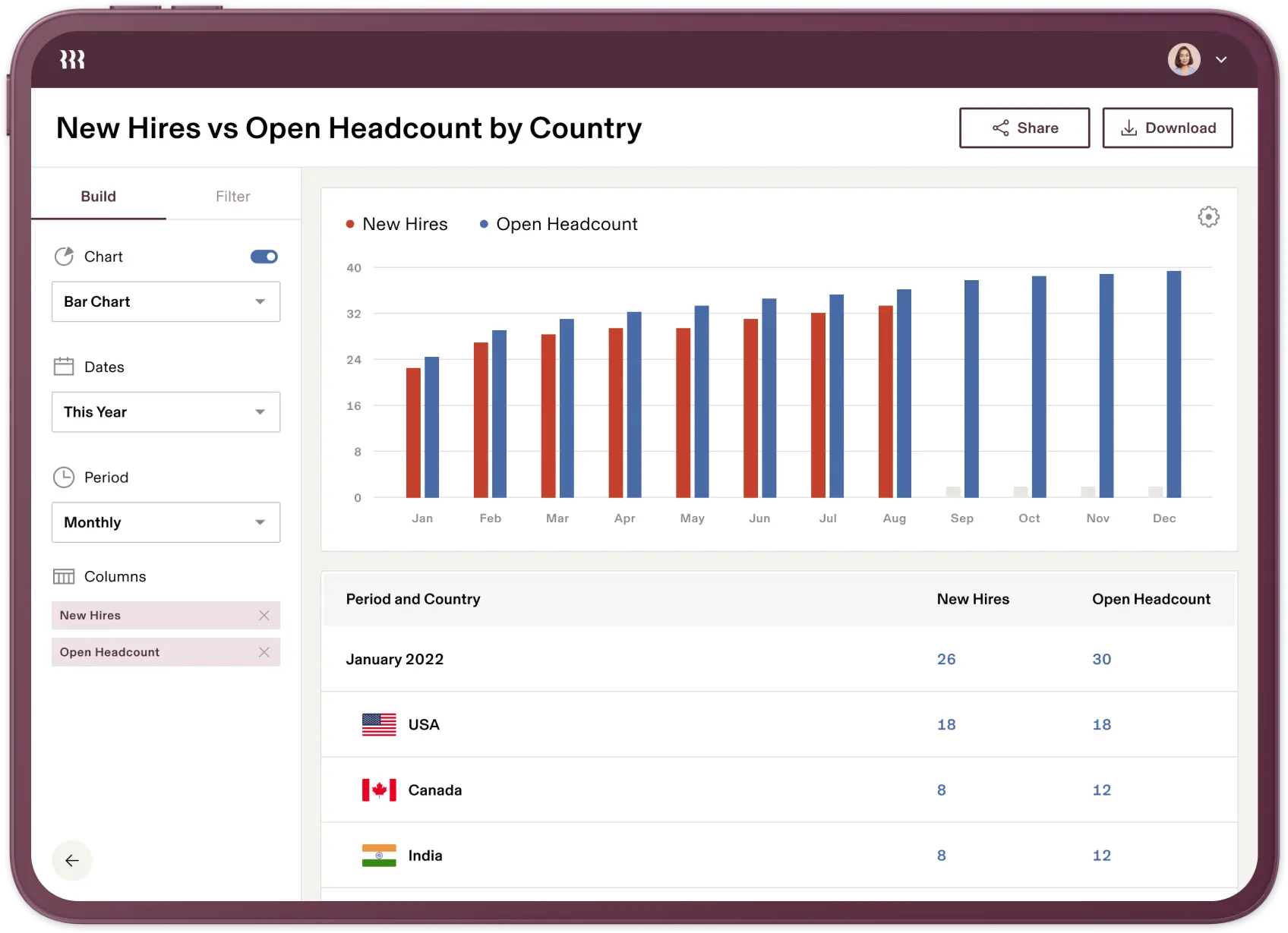
Task: Remove the Open Headcount column chip
Action: (264, 652)
